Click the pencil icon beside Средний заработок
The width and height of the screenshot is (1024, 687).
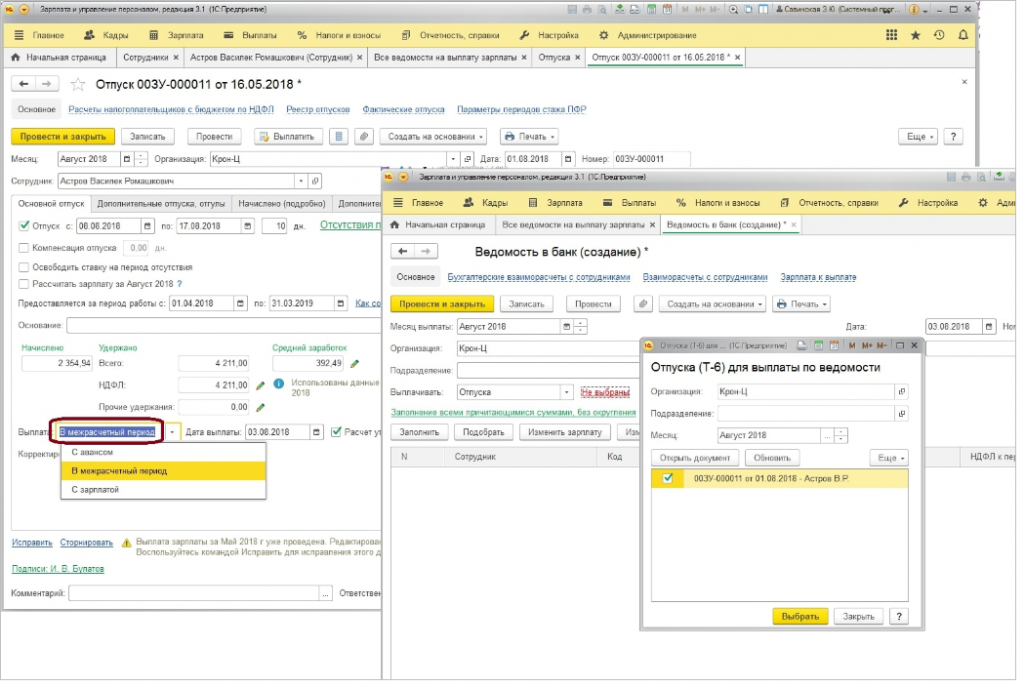coord(354,362)
